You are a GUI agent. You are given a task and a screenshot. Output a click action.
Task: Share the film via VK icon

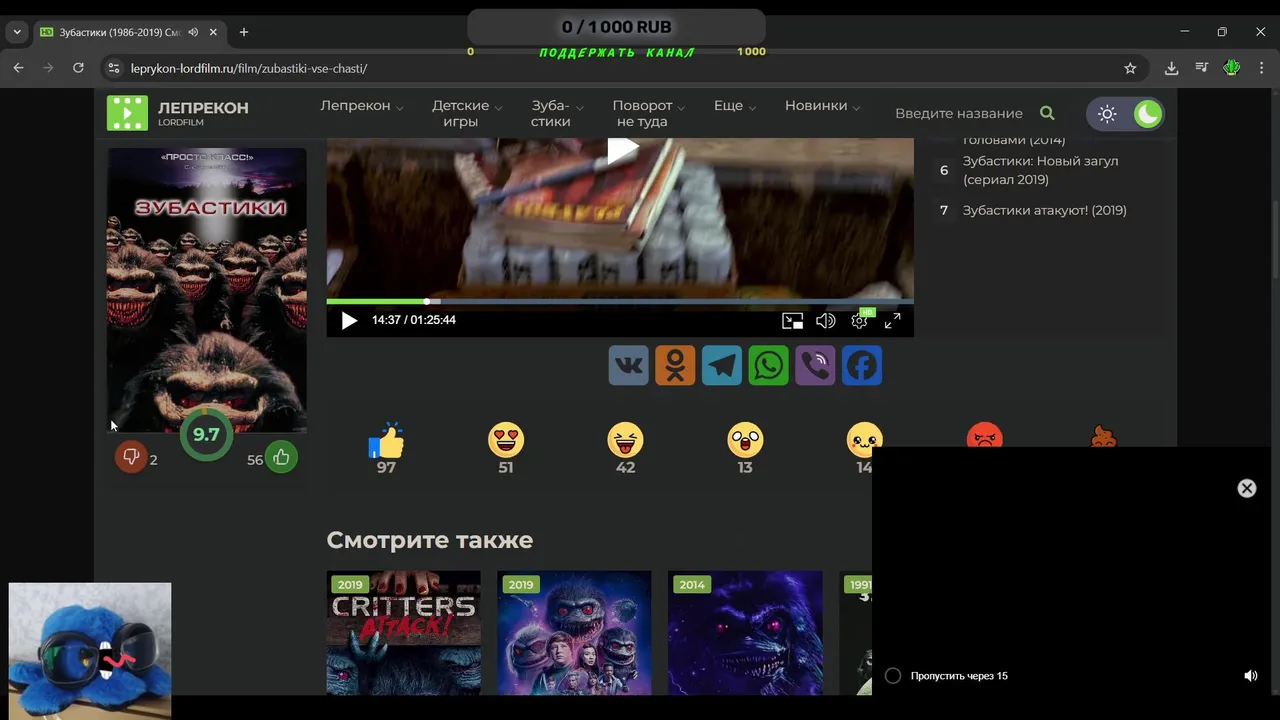click(x=628, y=366)
